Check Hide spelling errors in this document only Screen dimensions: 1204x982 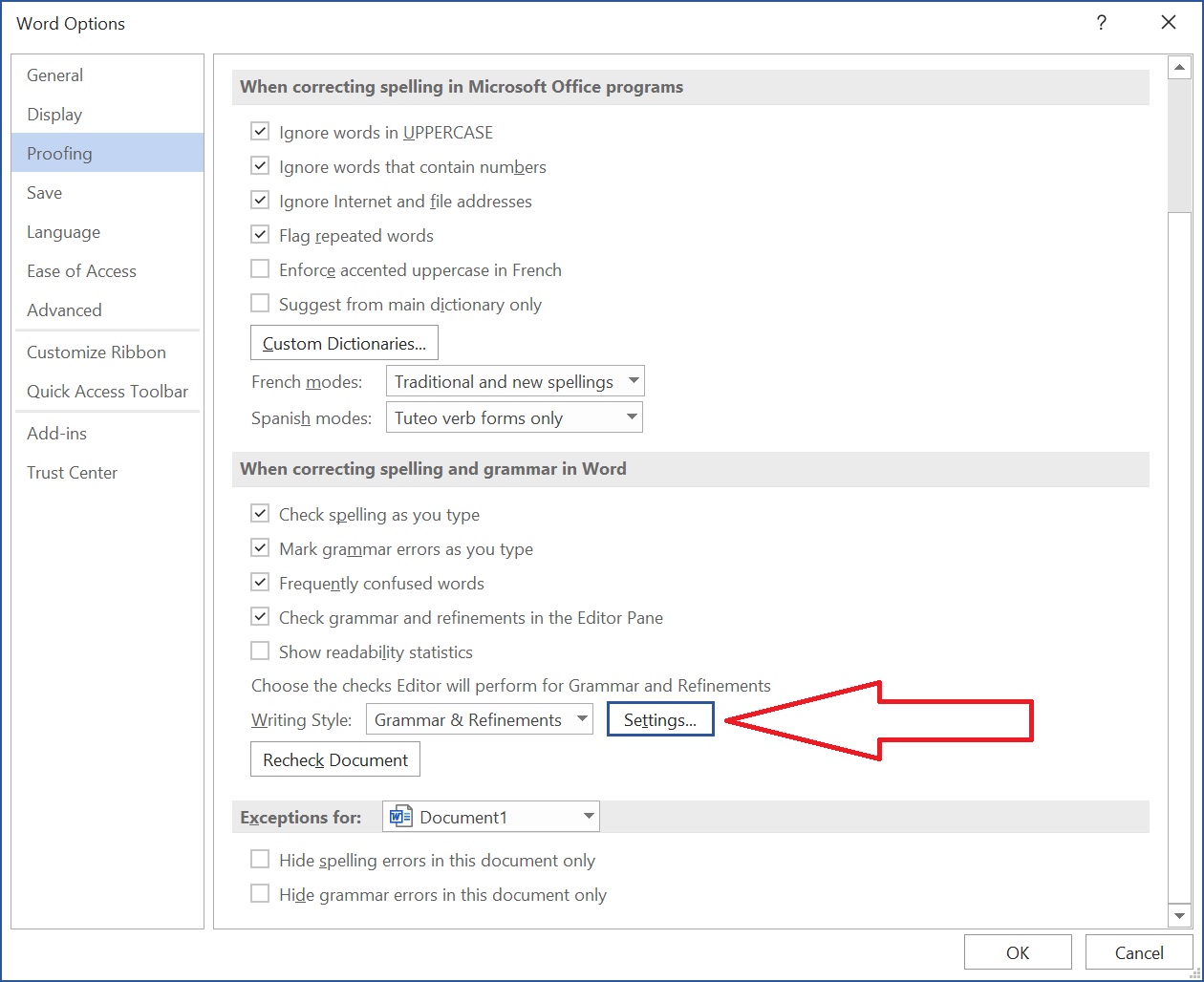259,859
